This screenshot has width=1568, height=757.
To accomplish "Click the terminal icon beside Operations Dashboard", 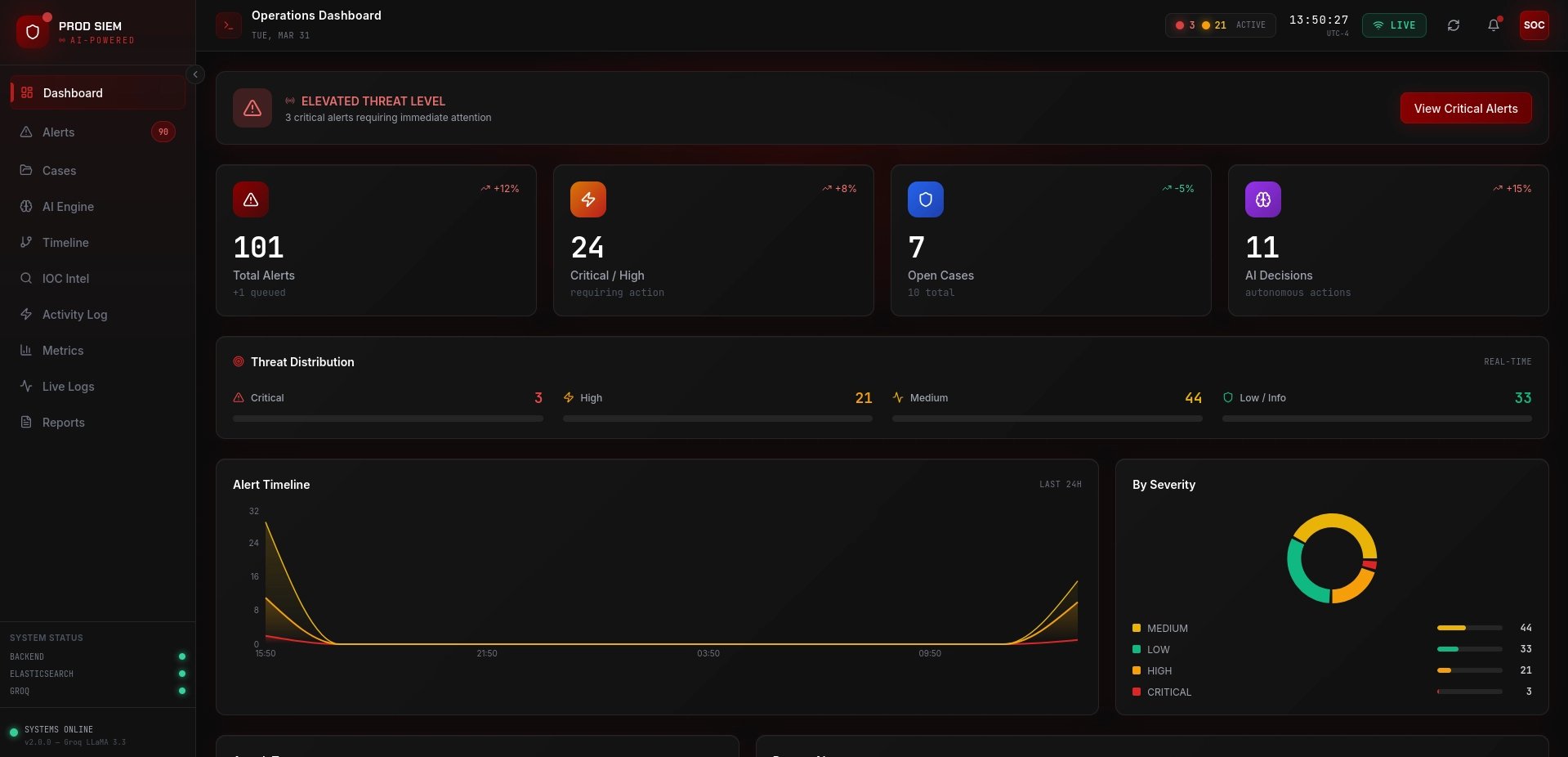I will click(229, 25).
